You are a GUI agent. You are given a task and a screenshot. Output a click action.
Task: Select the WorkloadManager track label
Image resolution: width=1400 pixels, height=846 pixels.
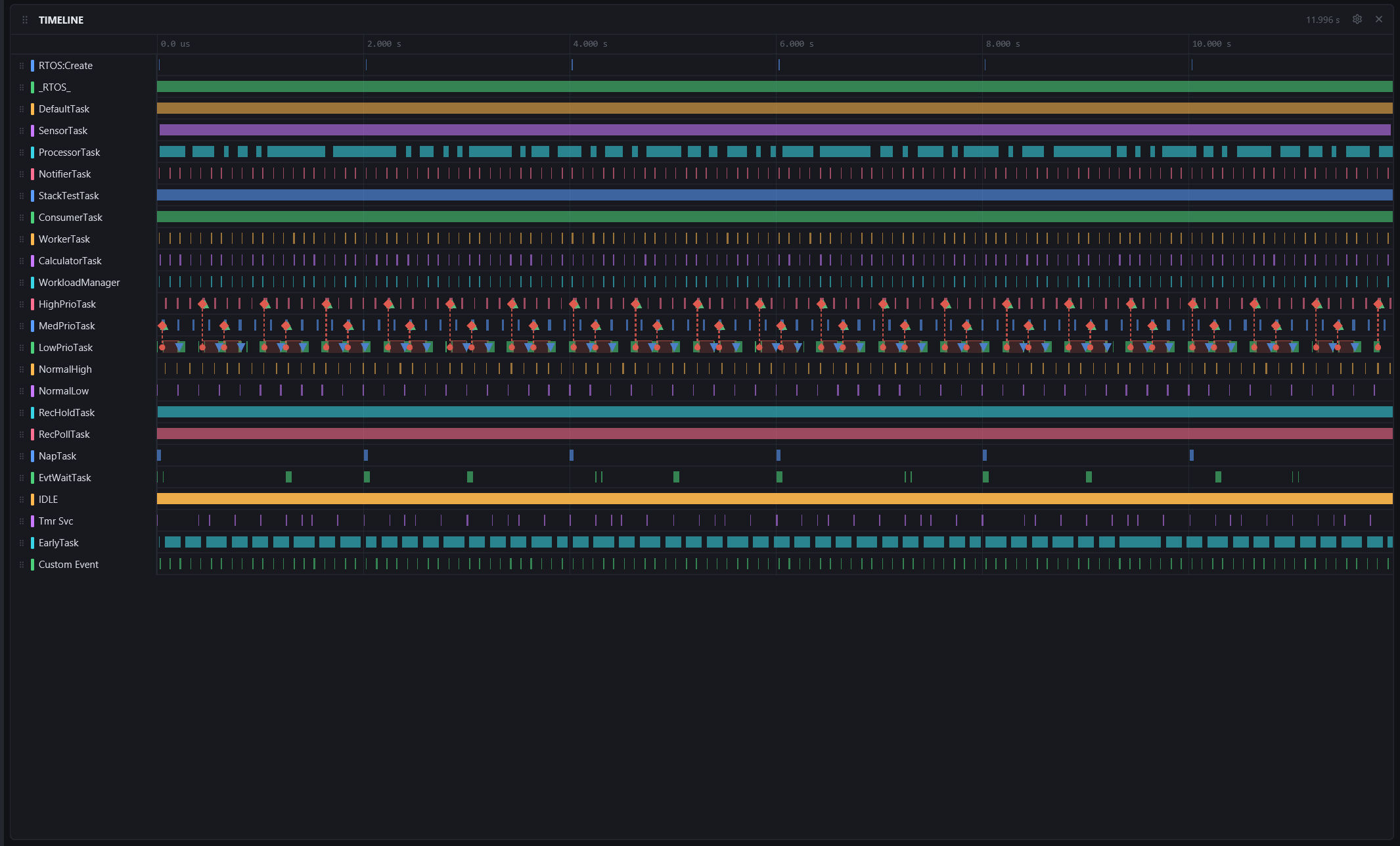click(79, 283)
